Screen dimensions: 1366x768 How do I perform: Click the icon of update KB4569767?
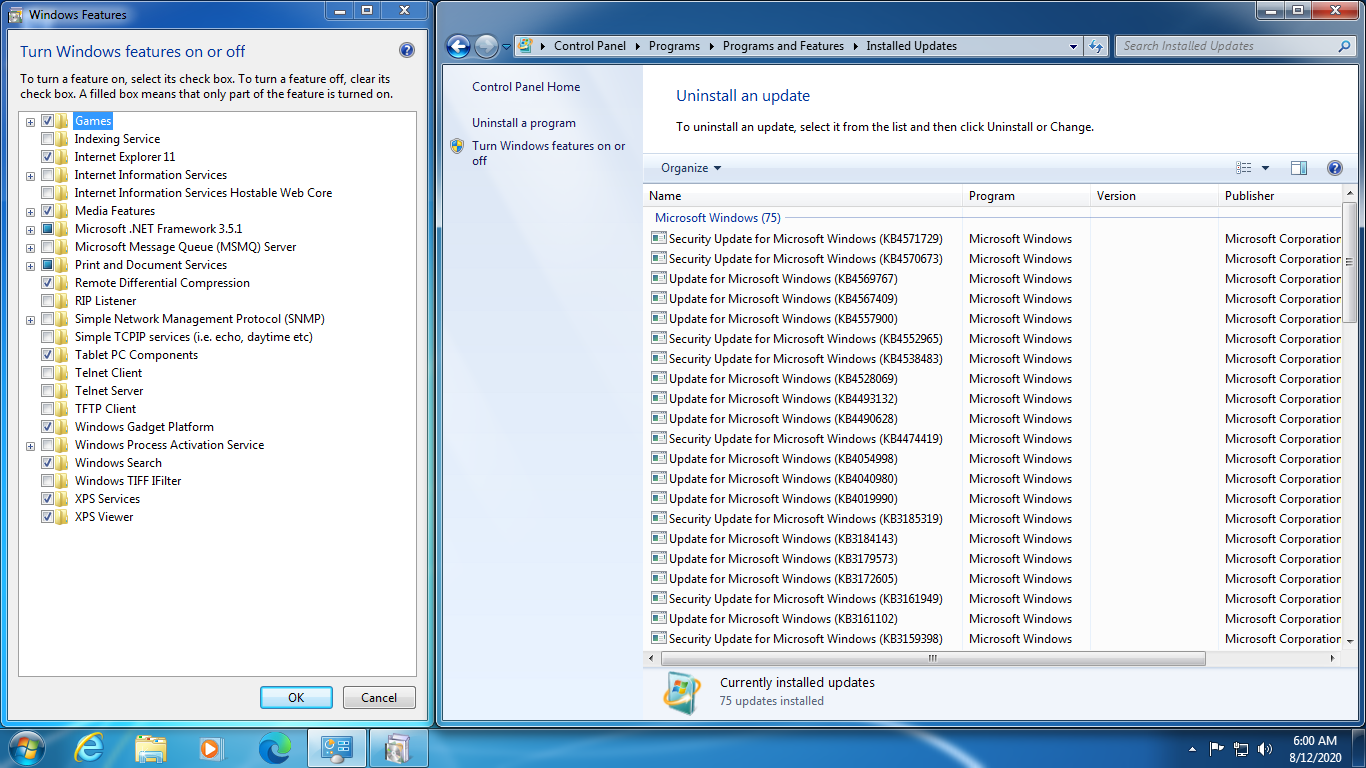(658, 278)
